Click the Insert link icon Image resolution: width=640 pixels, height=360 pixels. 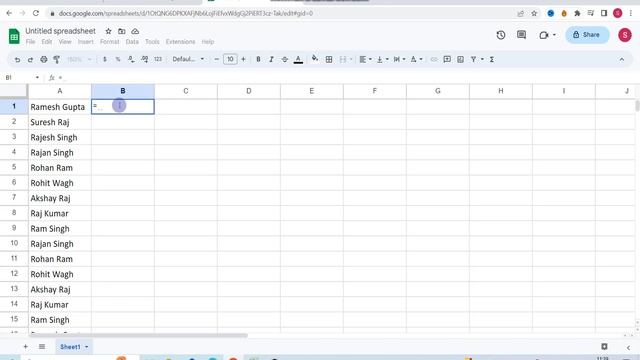434,60
